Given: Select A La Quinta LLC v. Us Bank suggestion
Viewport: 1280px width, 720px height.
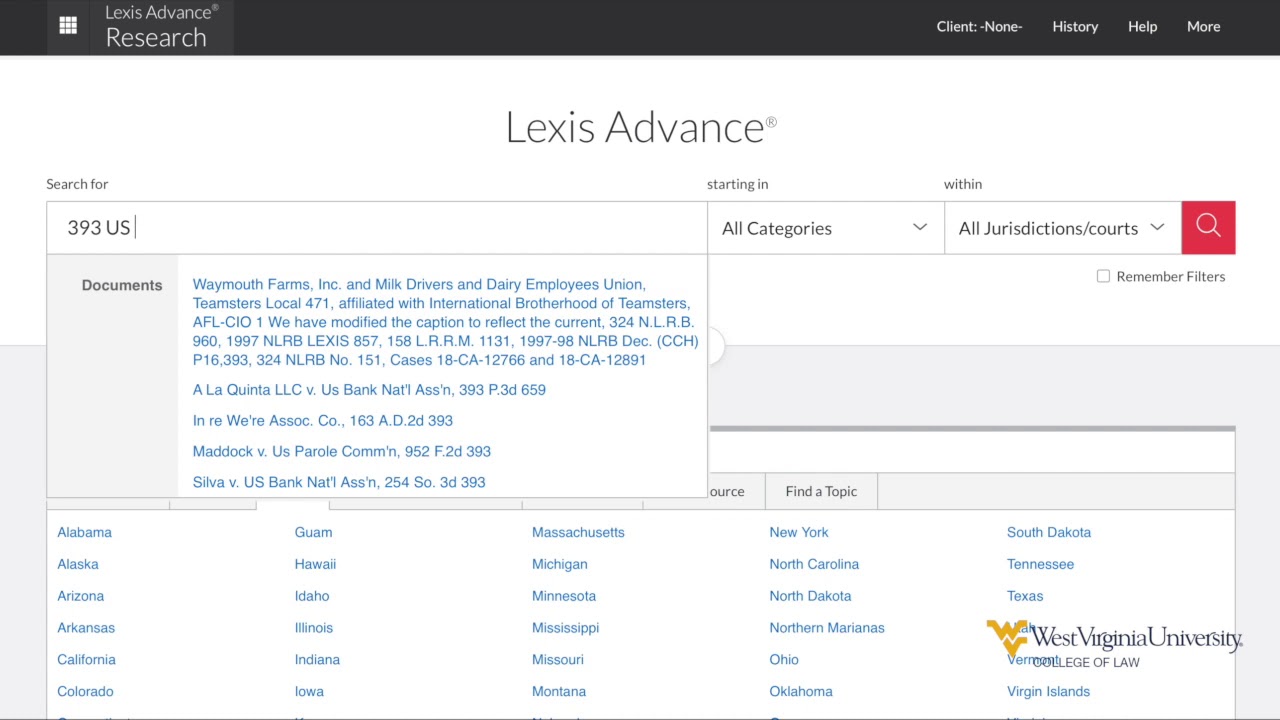Looking at the screenshot, I should [369, 390].
